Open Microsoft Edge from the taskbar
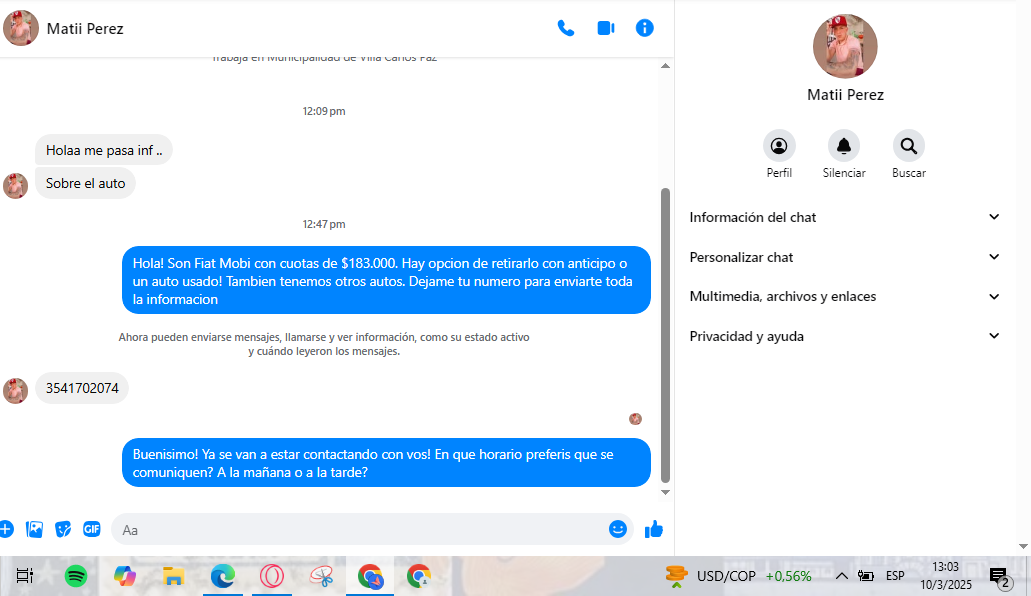 223,576
